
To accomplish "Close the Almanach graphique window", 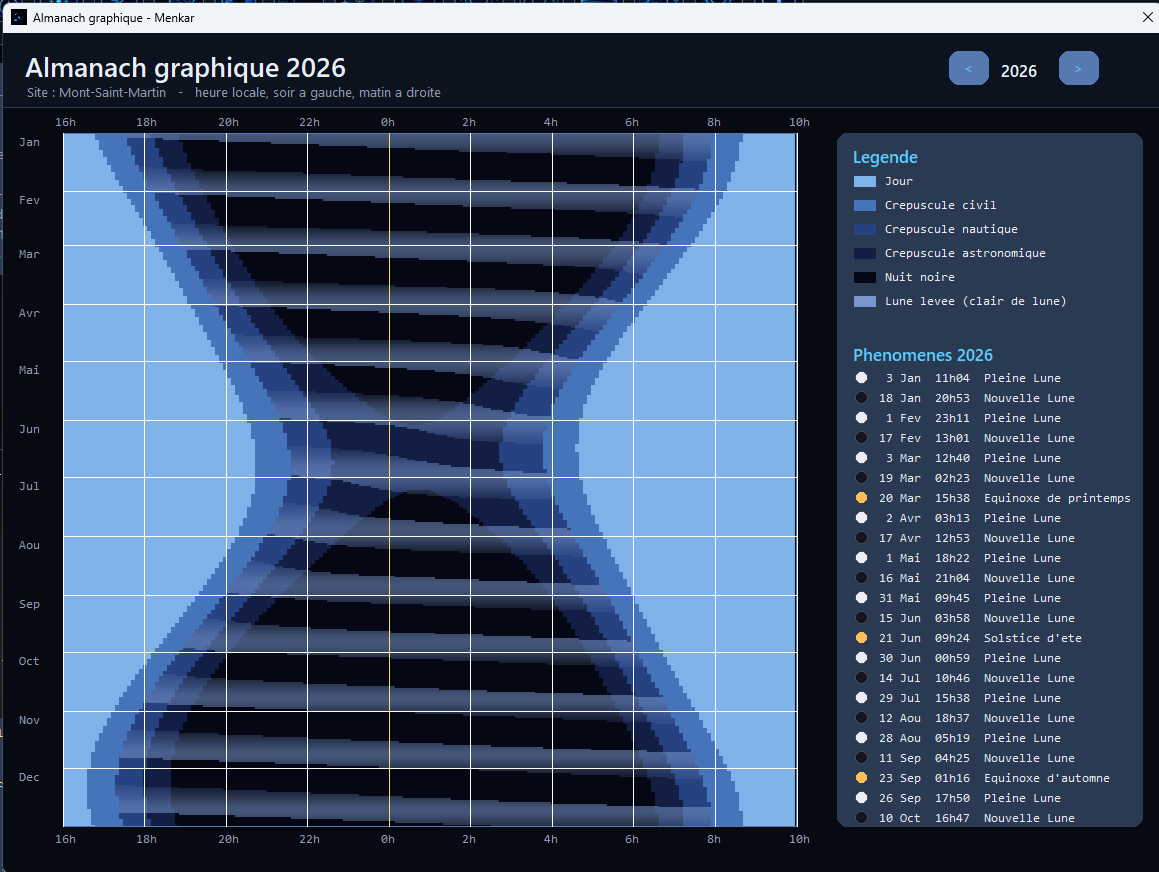I will tap(1147, 17).
